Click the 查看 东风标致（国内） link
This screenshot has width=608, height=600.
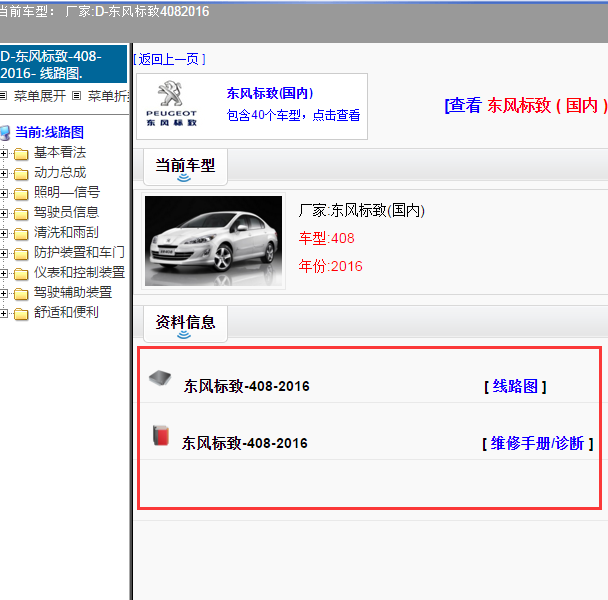point(526,105)
